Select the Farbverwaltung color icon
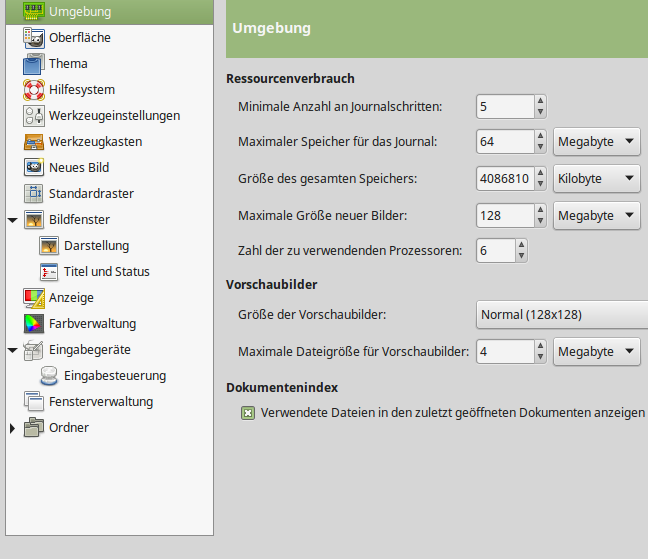 34,324
